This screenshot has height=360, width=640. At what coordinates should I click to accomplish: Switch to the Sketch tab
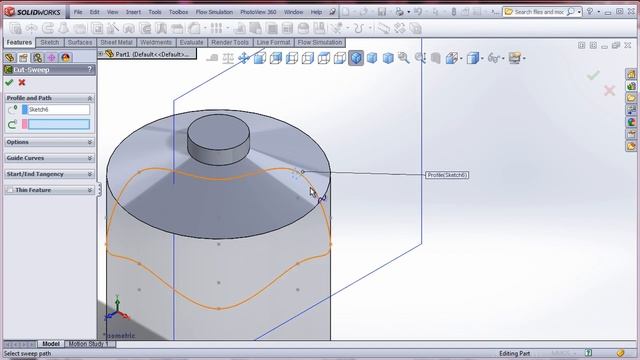coord(50,42)
